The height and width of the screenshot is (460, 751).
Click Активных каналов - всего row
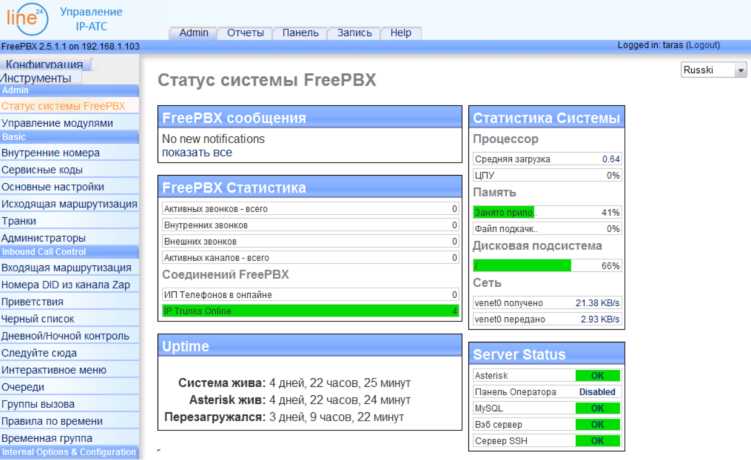click(310, 258)
